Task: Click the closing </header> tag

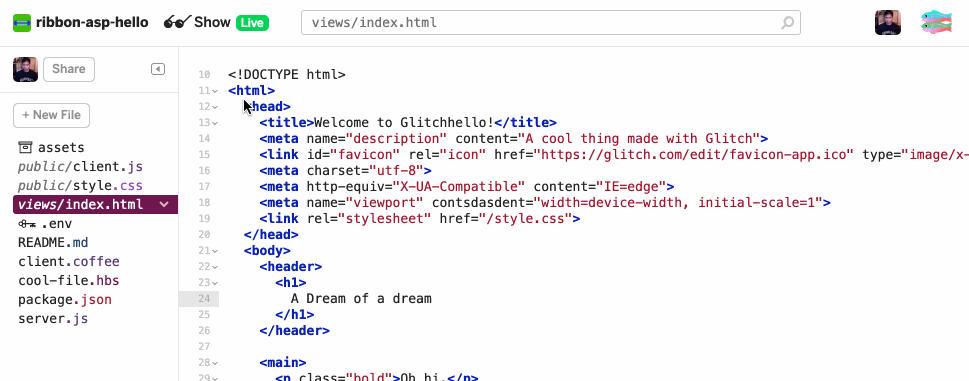Action: (295, 331)
